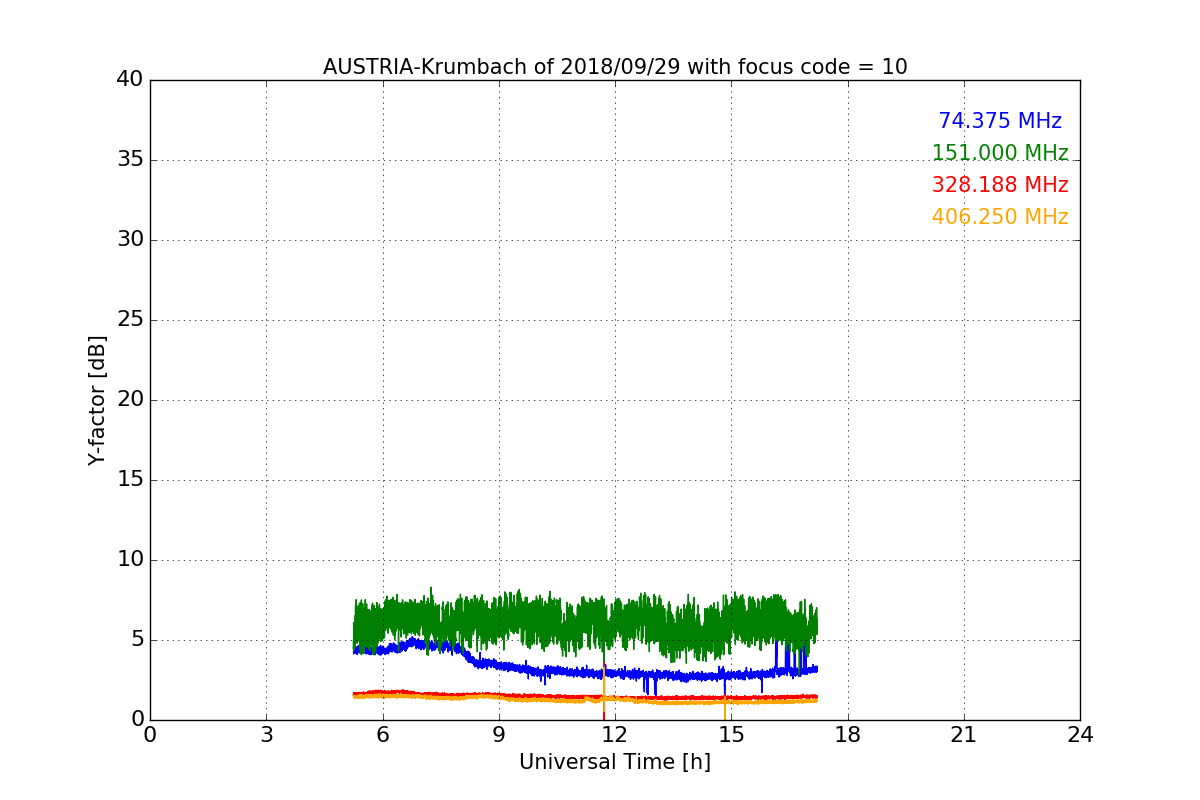Click x-axis tick label '3'
This screenshot has width=1200, height=800.
(x=266, y=735)
